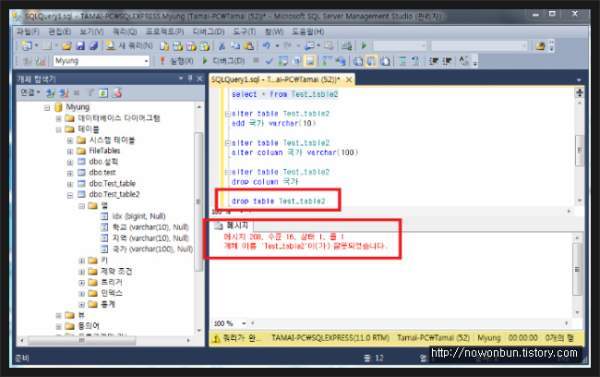Open the File menu (파일)

pos(28,31)
